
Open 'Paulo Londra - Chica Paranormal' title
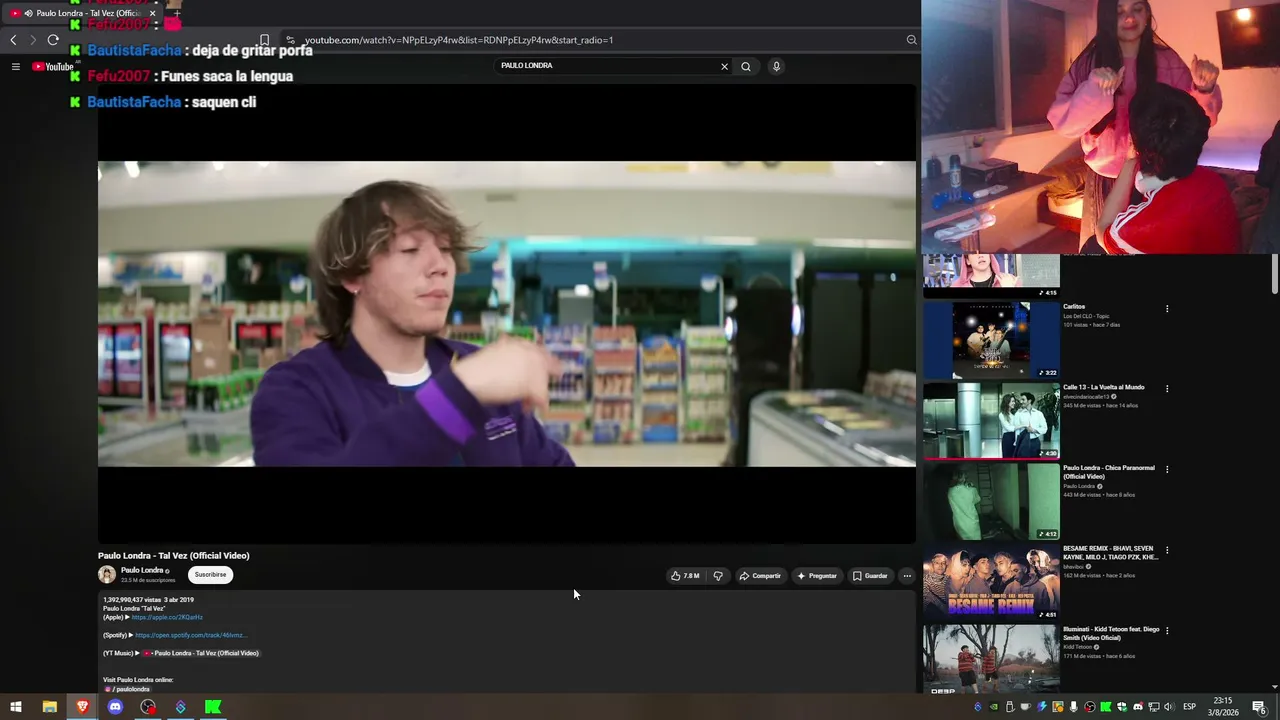1109,472
